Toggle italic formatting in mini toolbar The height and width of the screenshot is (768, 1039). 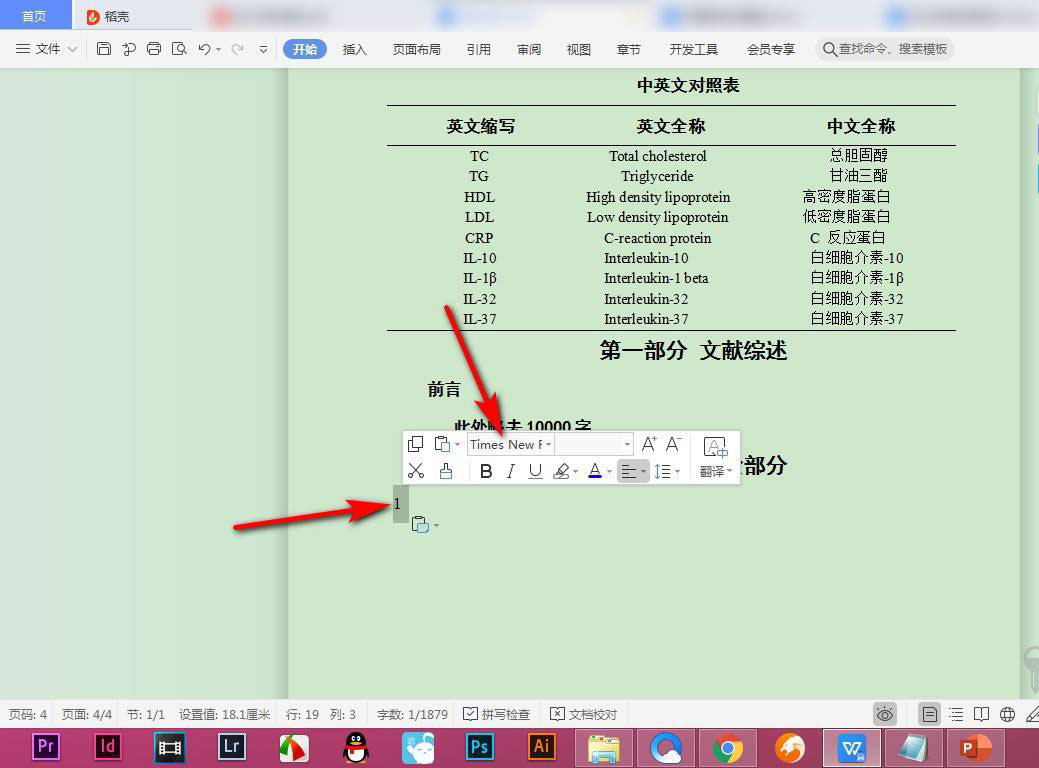(x=511, y=471)
